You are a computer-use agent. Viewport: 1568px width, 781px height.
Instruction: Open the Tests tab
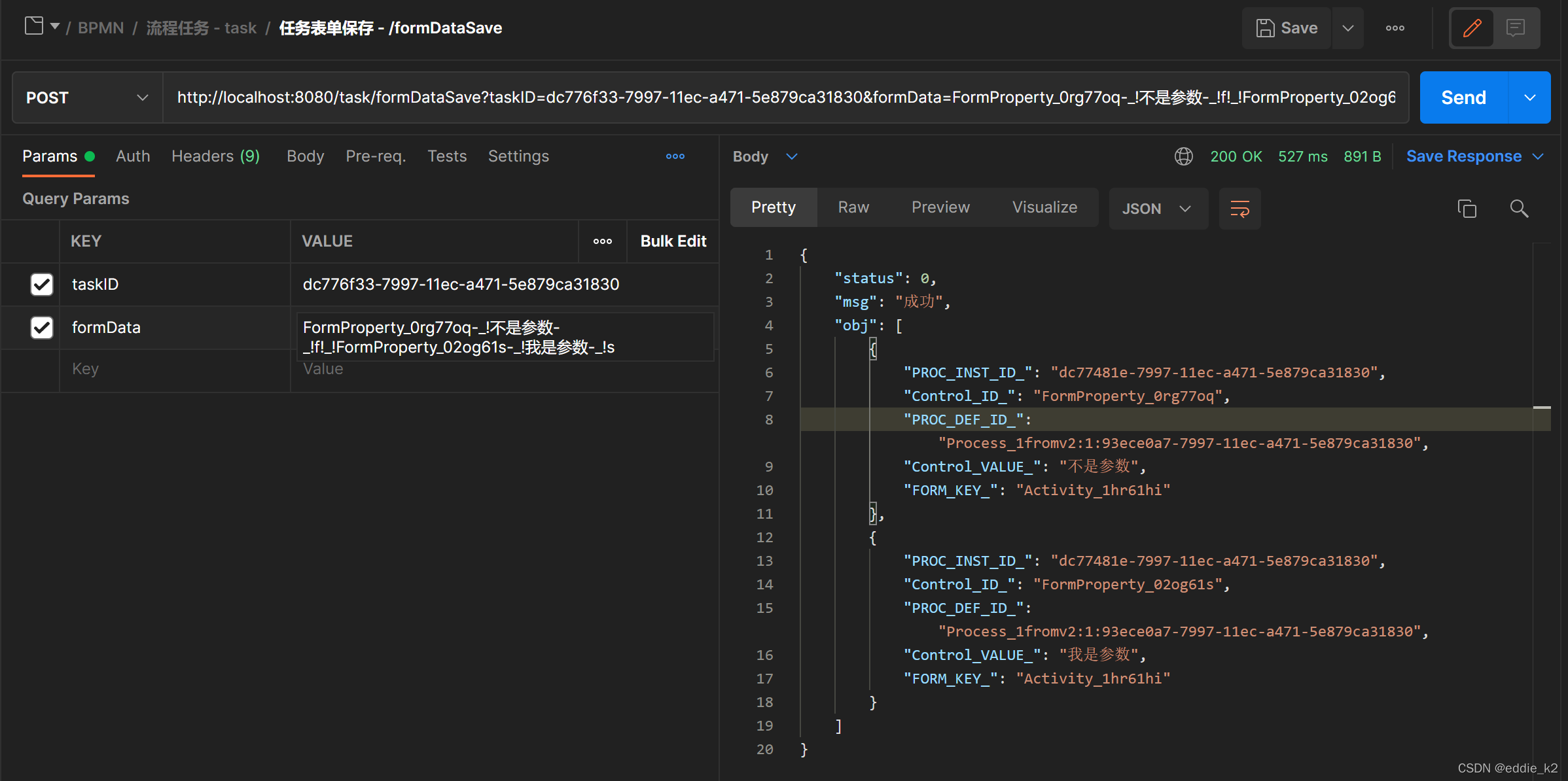[x=447, y=156]
